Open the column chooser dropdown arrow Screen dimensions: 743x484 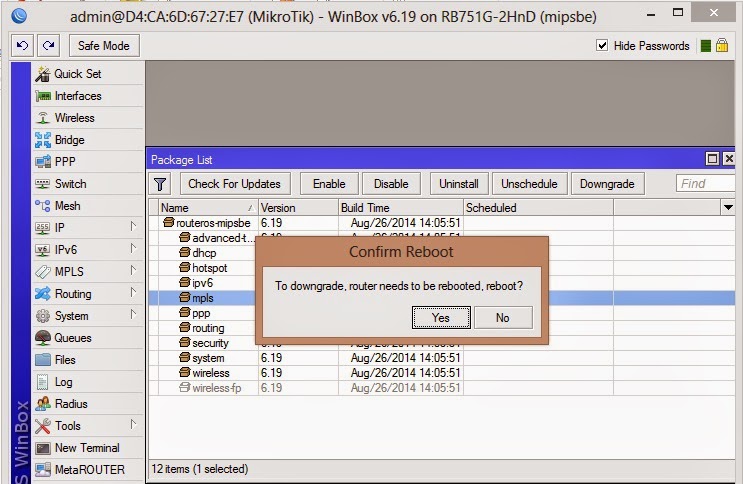[728, 208]
